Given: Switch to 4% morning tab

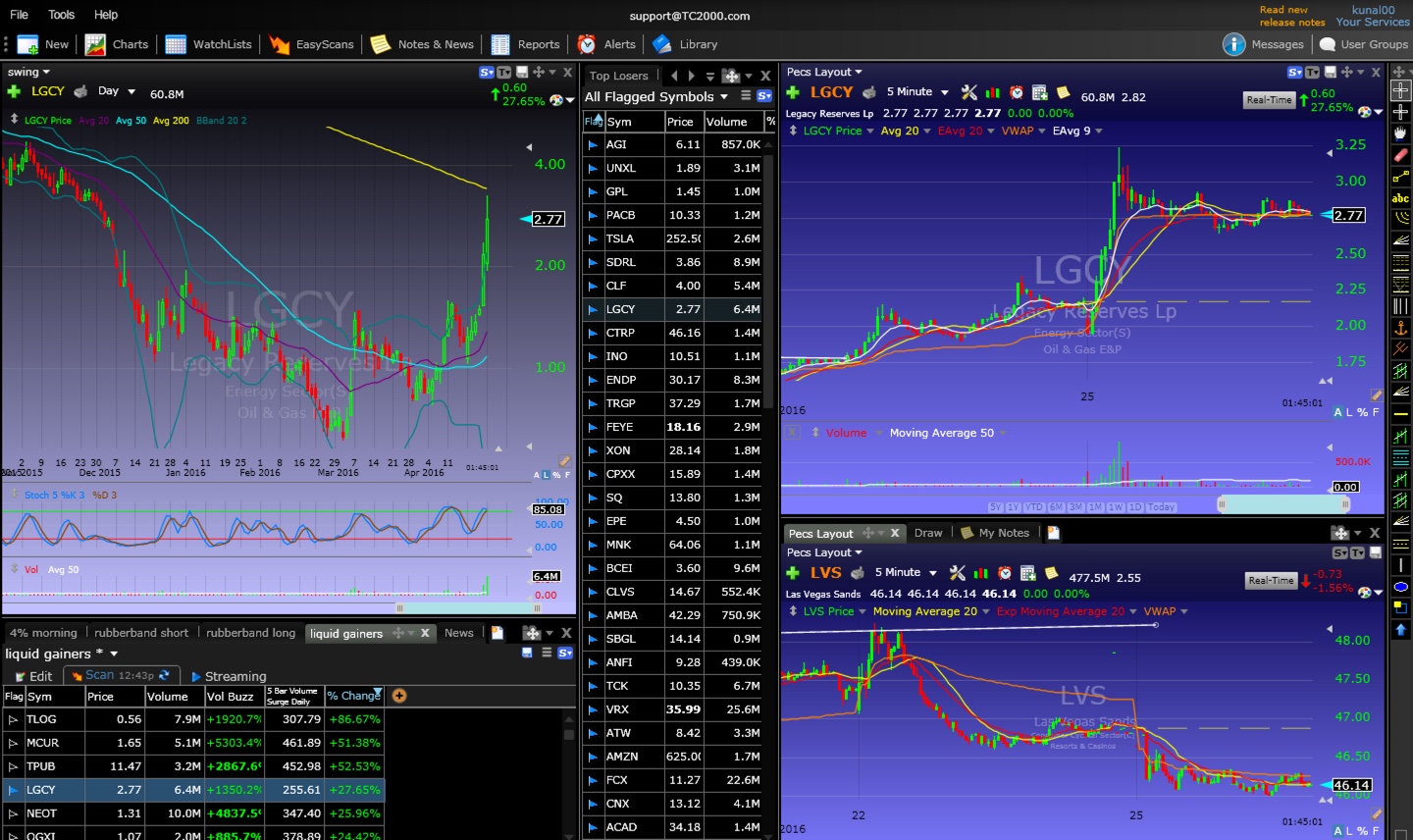Looking at the screenshot, I should pyautogui.click(x=43, y=633).
